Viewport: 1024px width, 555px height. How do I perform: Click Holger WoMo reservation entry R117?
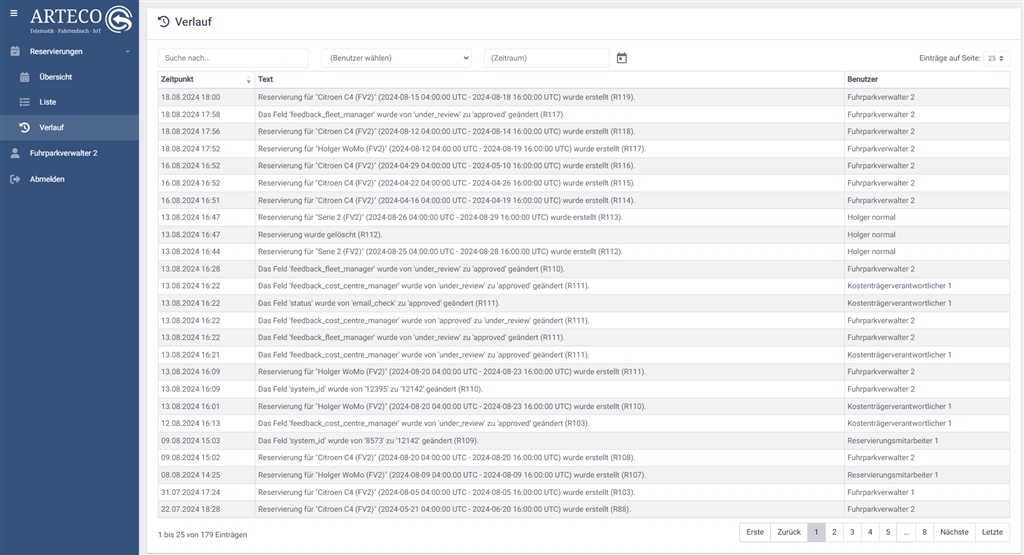[452, 149]
